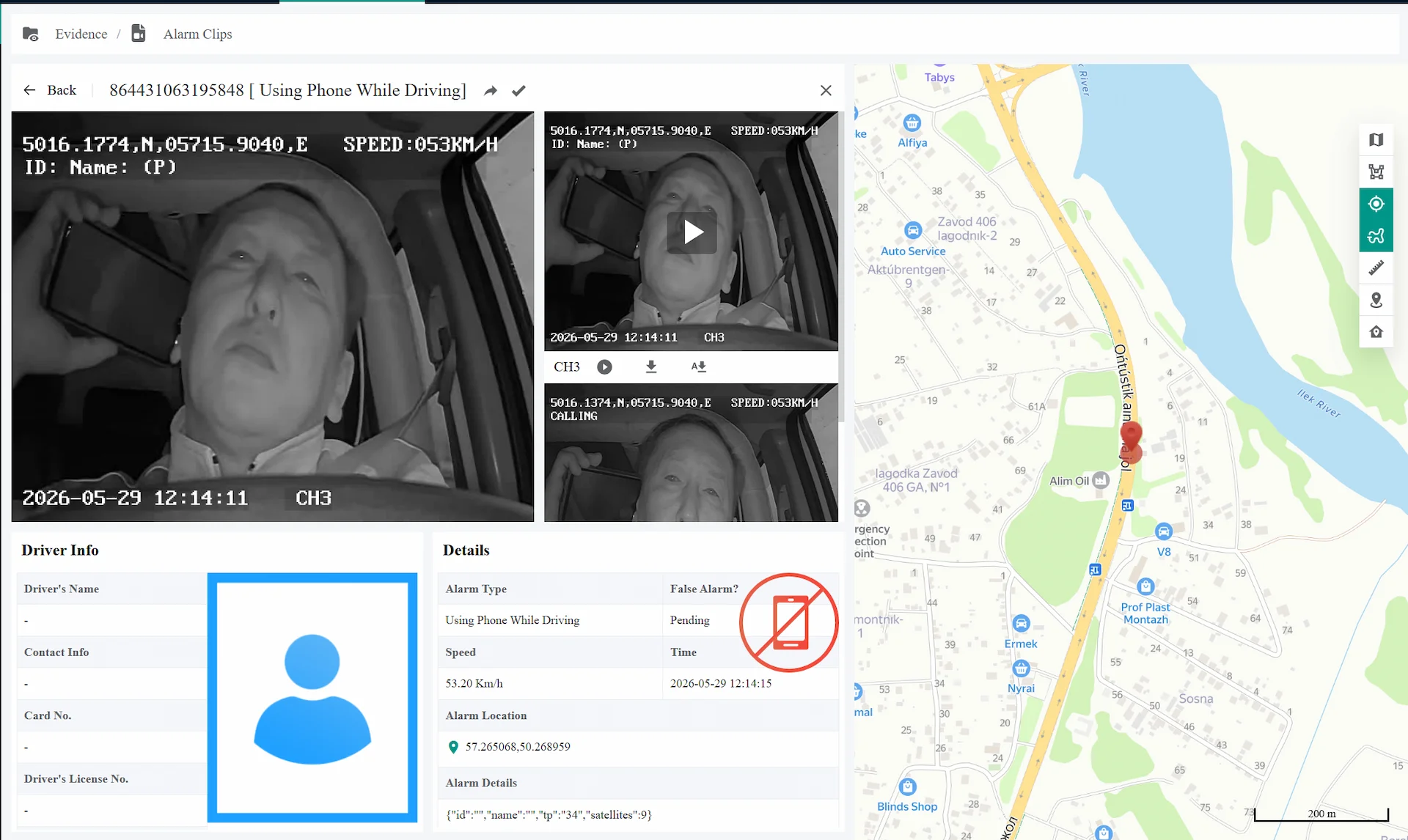Click the no-phone alarm type icon
1408x840 pixels.
[789, 623]
